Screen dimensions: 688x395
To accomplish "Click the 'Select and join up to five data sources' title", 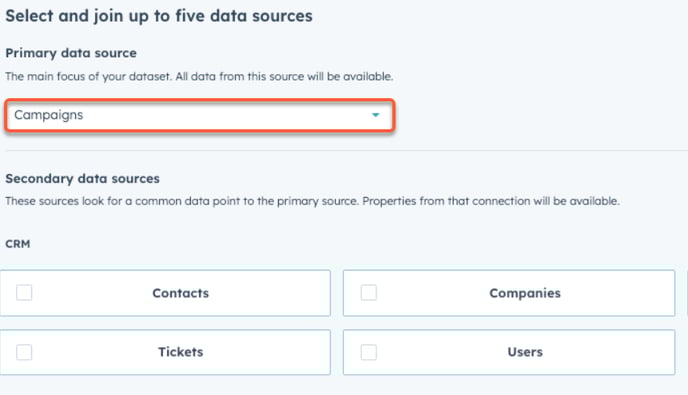I will pos(159,16).
